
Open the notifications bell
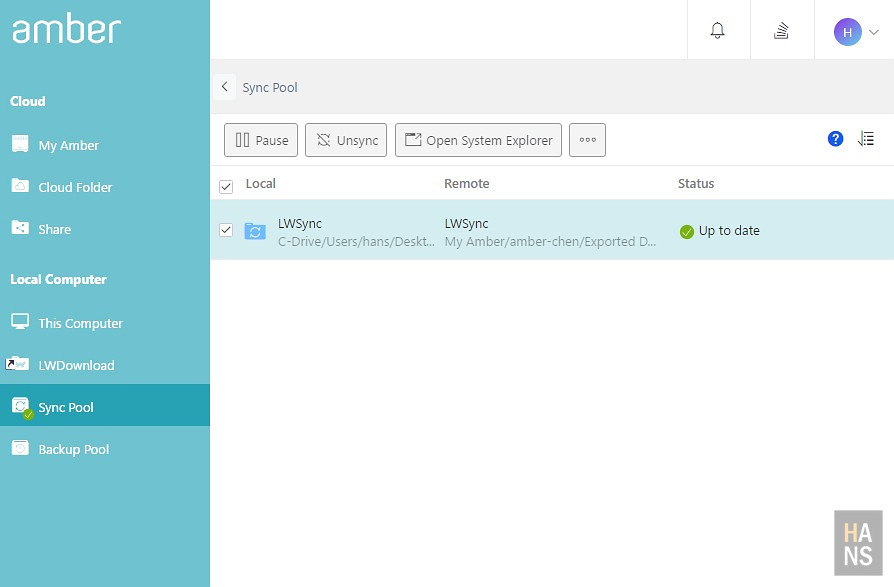tap(717, 30)
